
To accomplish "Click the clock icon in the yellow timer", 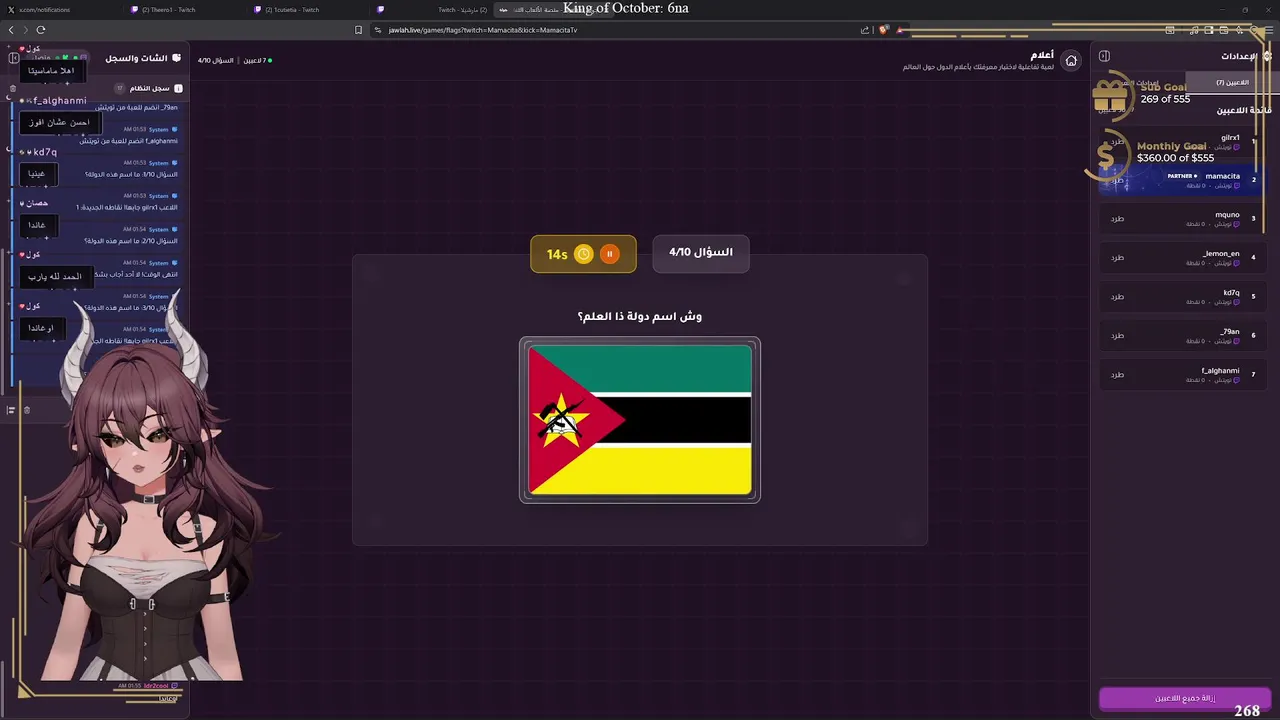I will (x=584, y=254).
